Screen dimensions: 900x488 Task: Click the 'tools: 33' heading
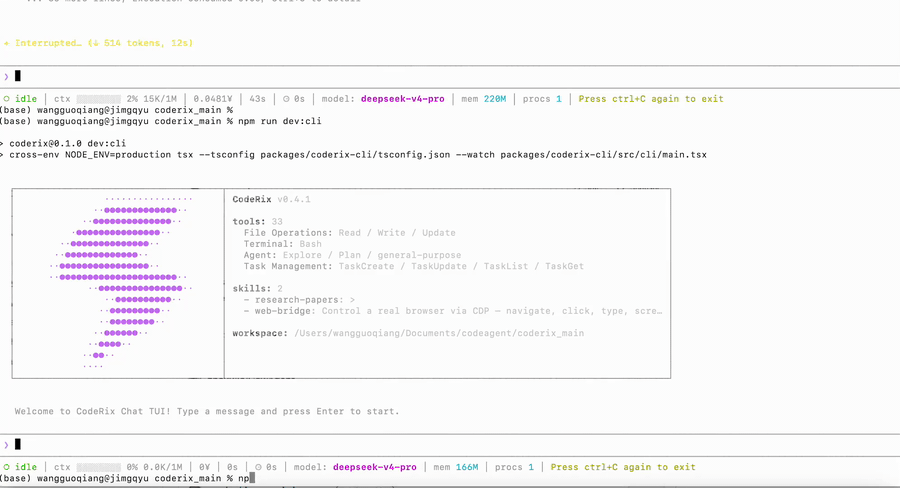point(258,222)
